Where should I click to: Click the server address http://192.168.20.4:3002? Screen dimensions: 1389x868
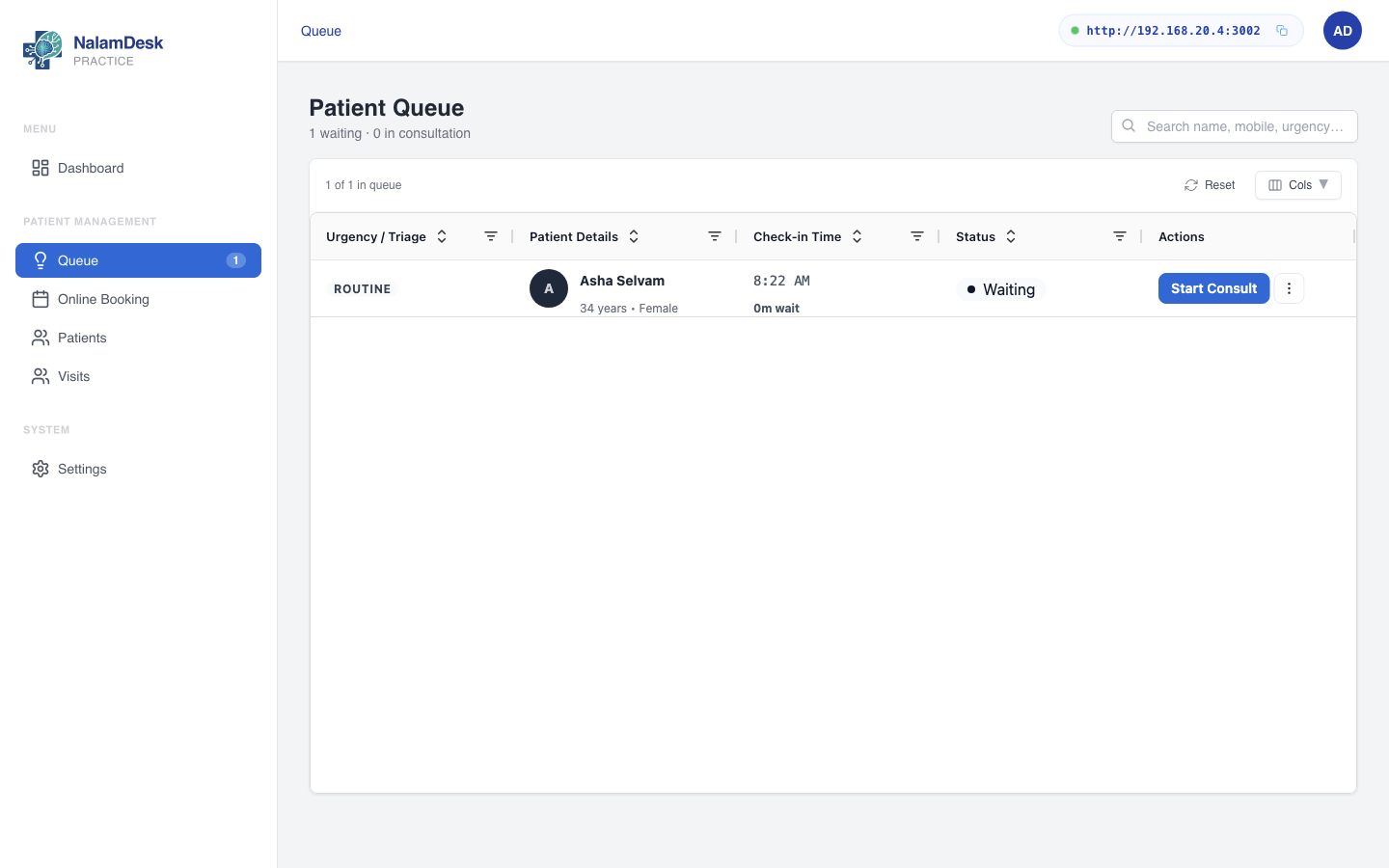1173,31
